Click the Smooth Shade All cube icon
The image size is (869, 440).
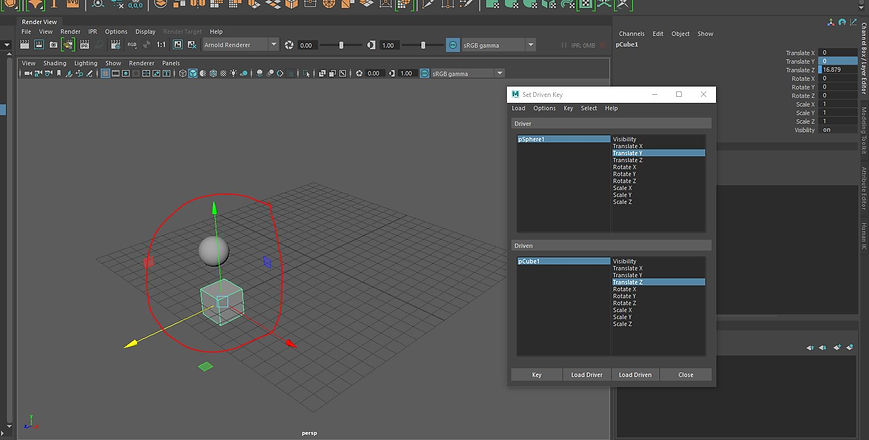[193, 73]
